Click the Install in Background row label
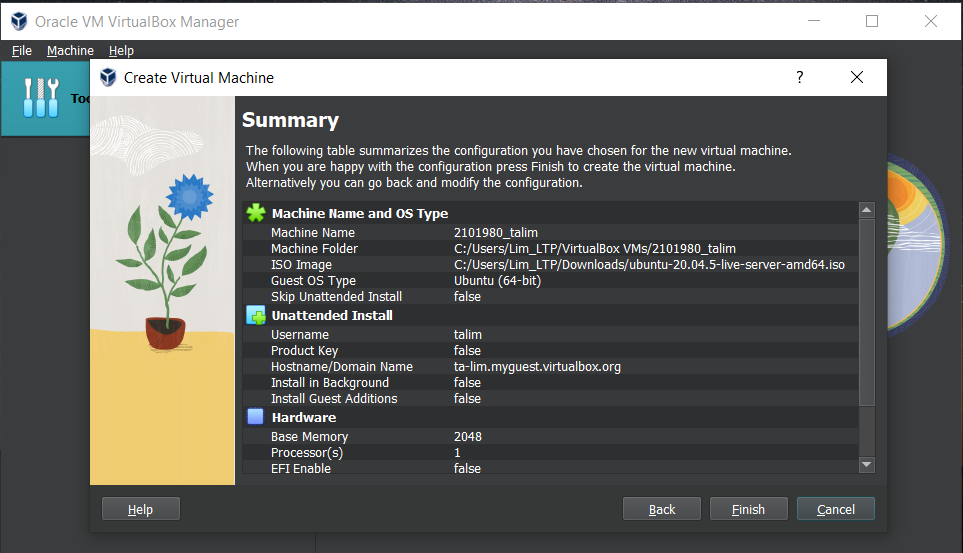 [x=330, y=382]
